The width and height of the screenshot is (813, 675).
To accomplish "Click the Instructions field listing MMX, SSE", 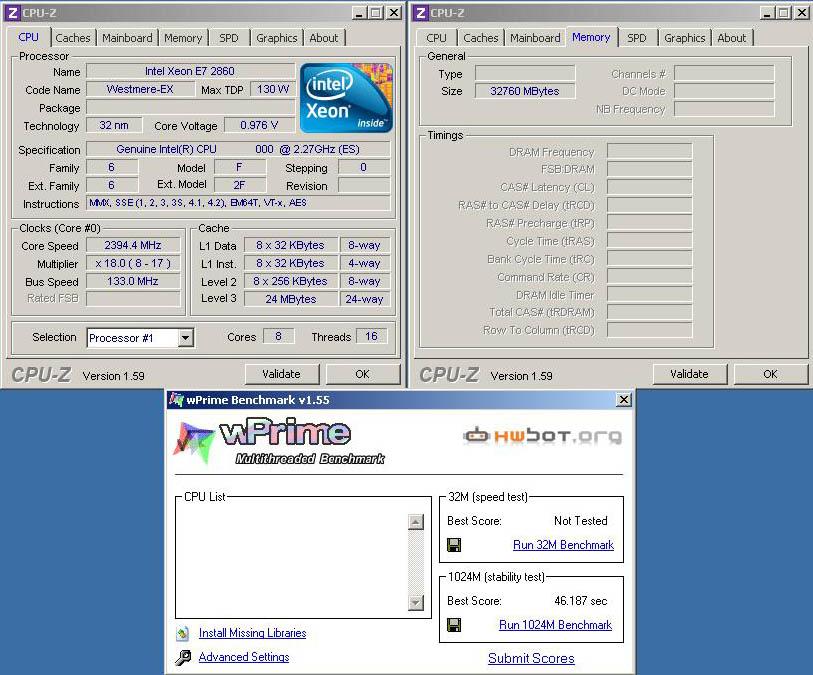I will tap(238, 203).
